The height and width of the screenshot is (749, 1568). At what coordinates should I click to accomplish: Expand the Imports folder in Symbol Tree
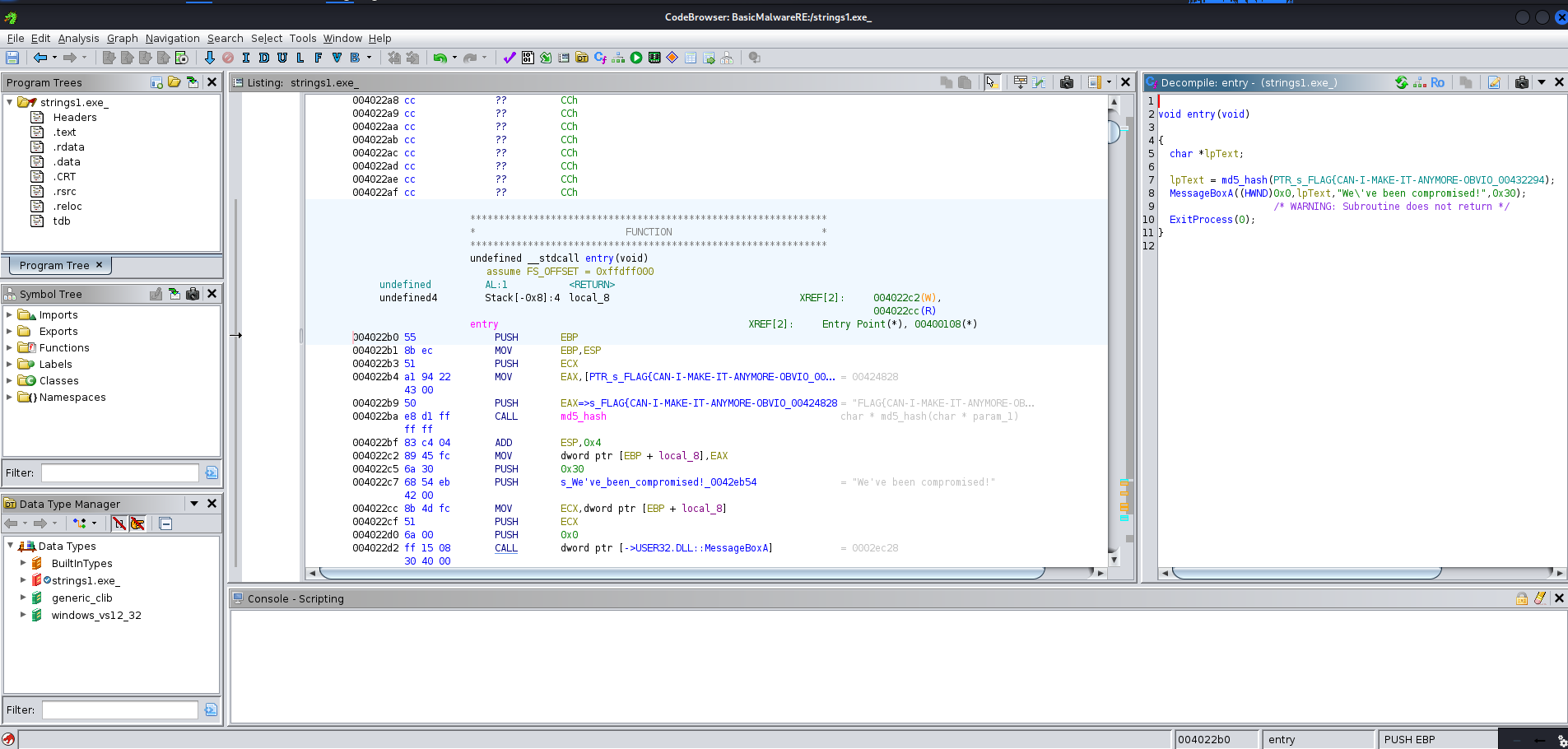point(9,314)
